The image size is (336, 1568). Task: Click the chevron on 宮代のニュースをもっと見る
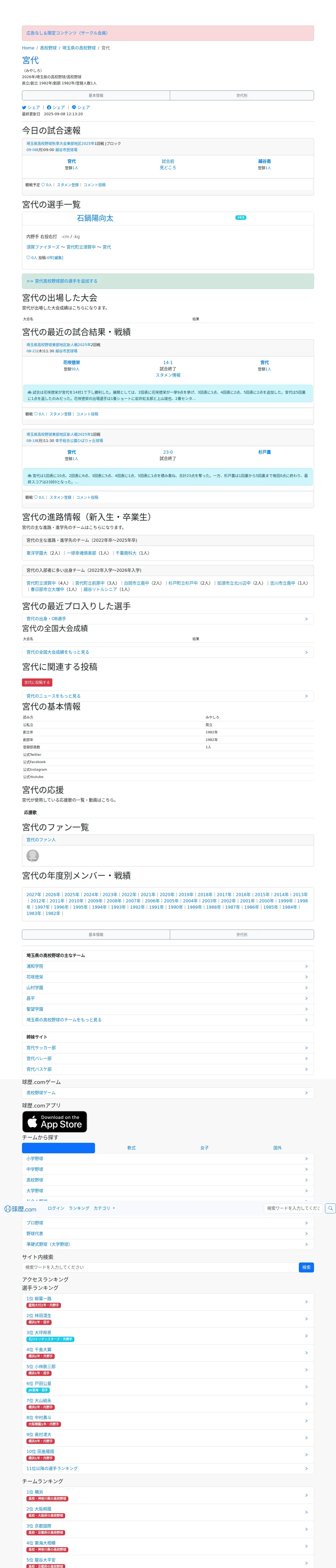coord(306,696)
